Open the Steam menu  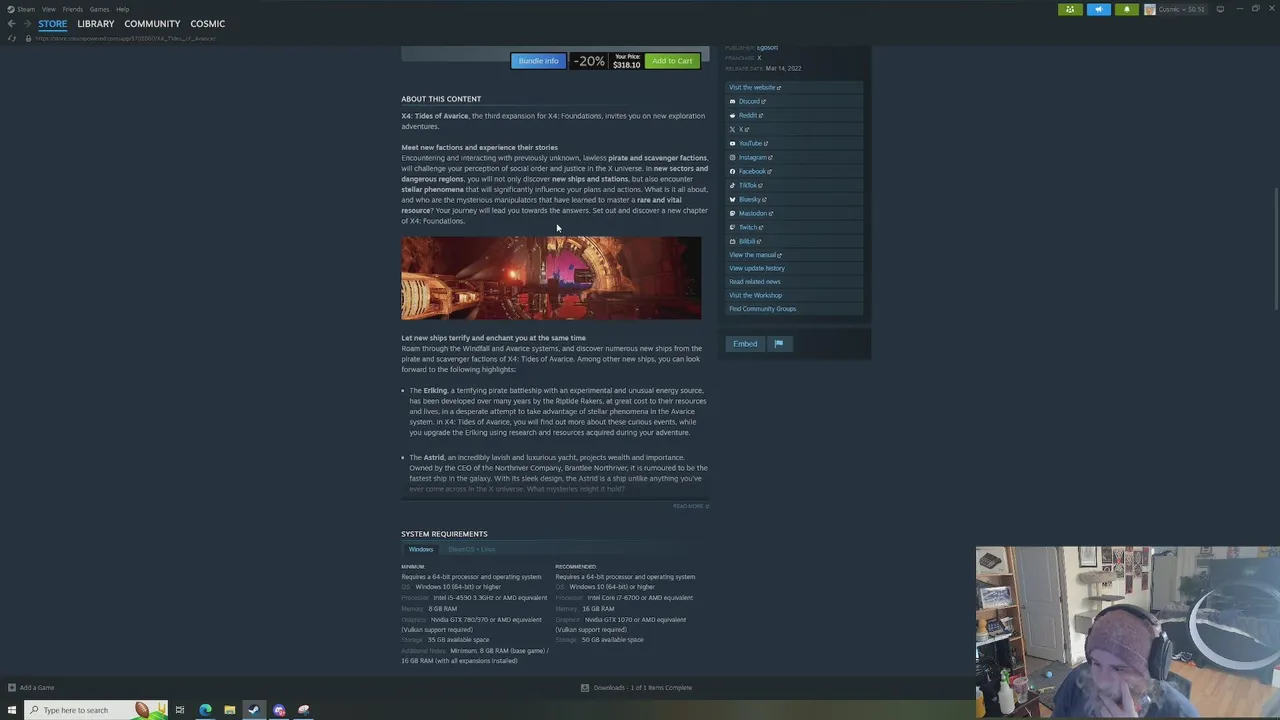point(26,9)
